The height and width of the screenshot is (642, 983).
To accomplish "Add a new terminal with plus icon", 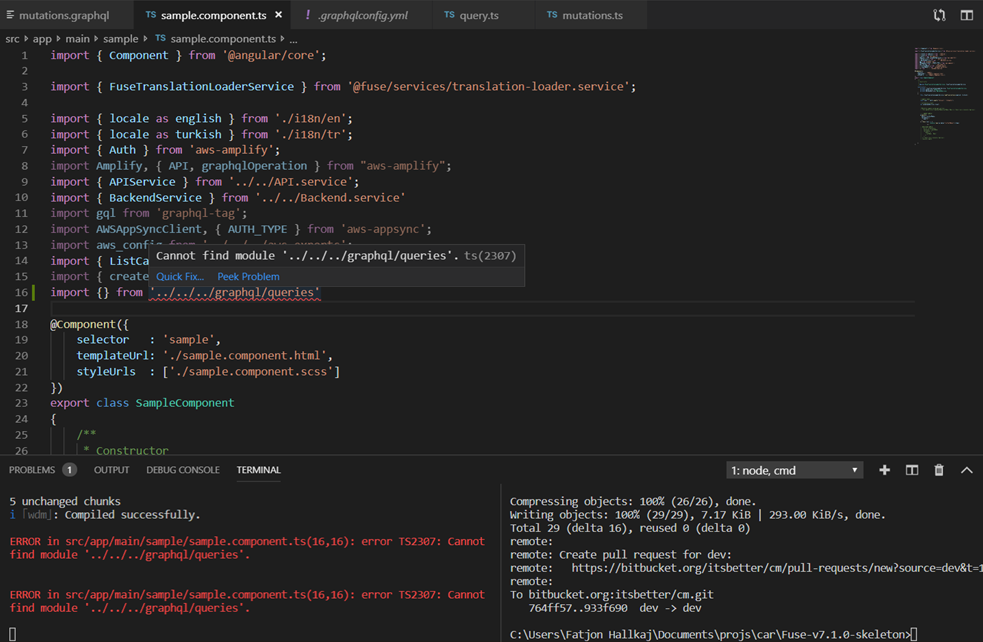I will click(884, 470).
